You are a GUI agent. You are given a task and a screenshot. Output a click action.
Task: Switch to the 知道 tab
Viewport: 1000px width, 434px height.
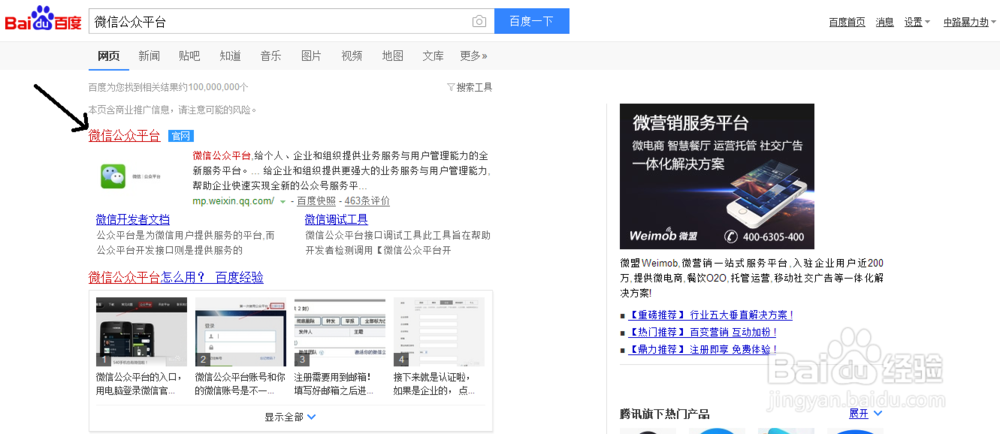coord(230,56)
